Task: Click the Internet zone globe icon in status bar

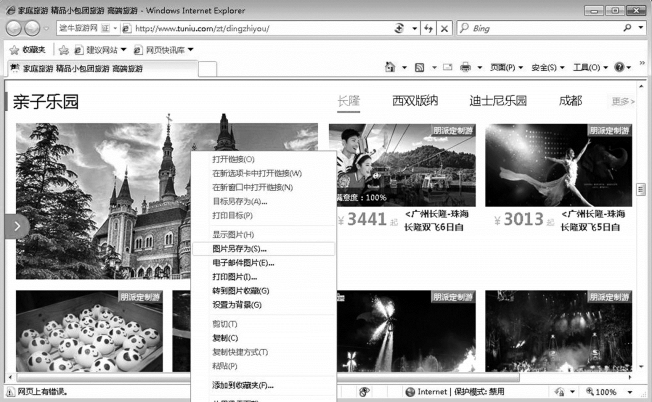Action: (410, 392)
